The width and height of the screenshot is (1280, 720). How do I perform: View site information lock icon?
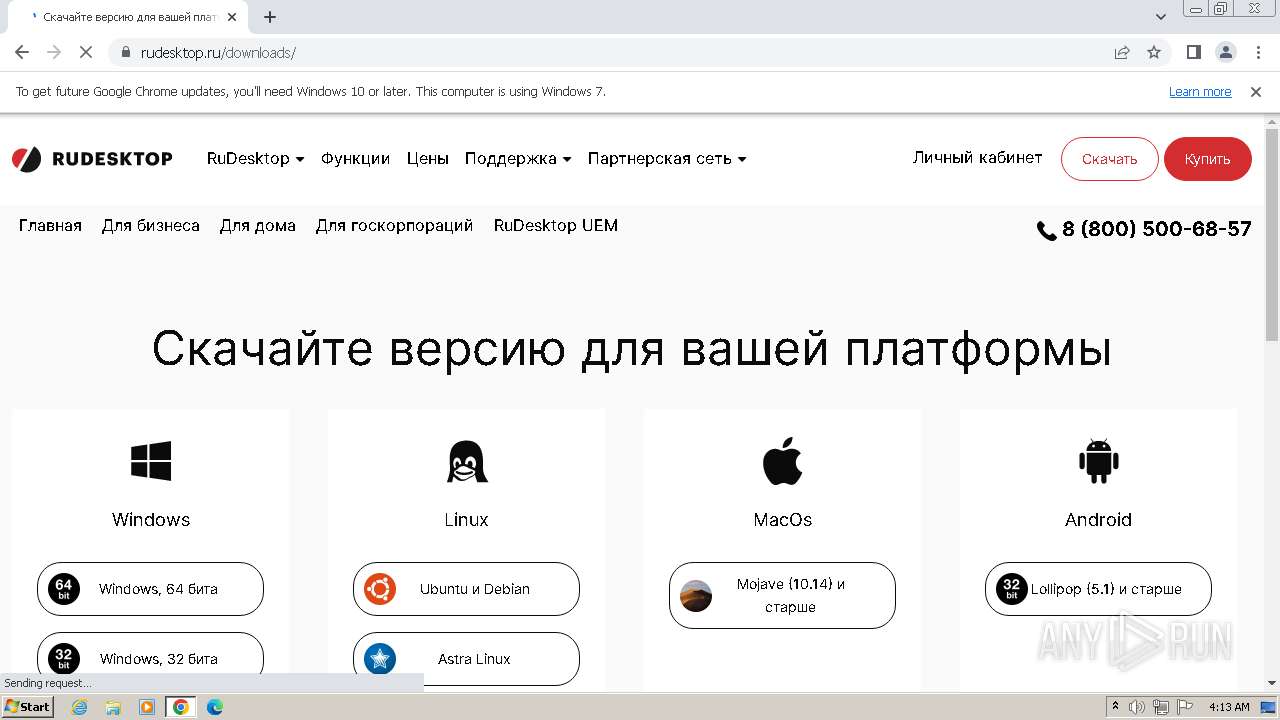pyautogui.click(x=126, y=52)
